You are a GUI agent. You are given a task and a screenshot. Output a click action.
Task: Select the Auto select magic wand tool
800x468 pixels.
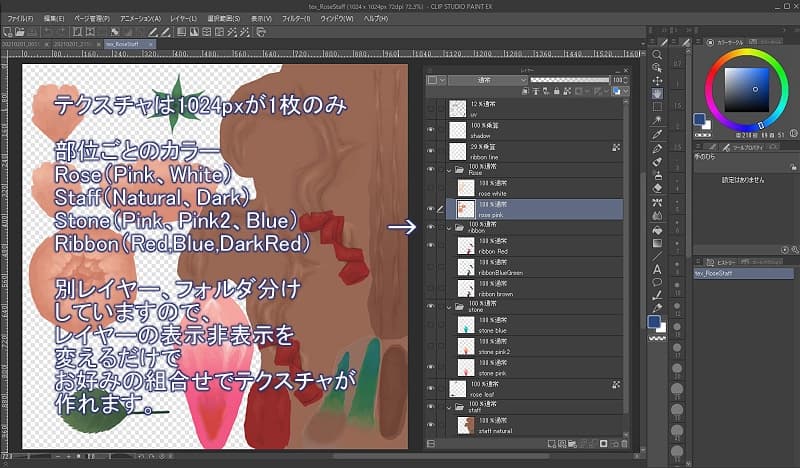pos(657,120)
